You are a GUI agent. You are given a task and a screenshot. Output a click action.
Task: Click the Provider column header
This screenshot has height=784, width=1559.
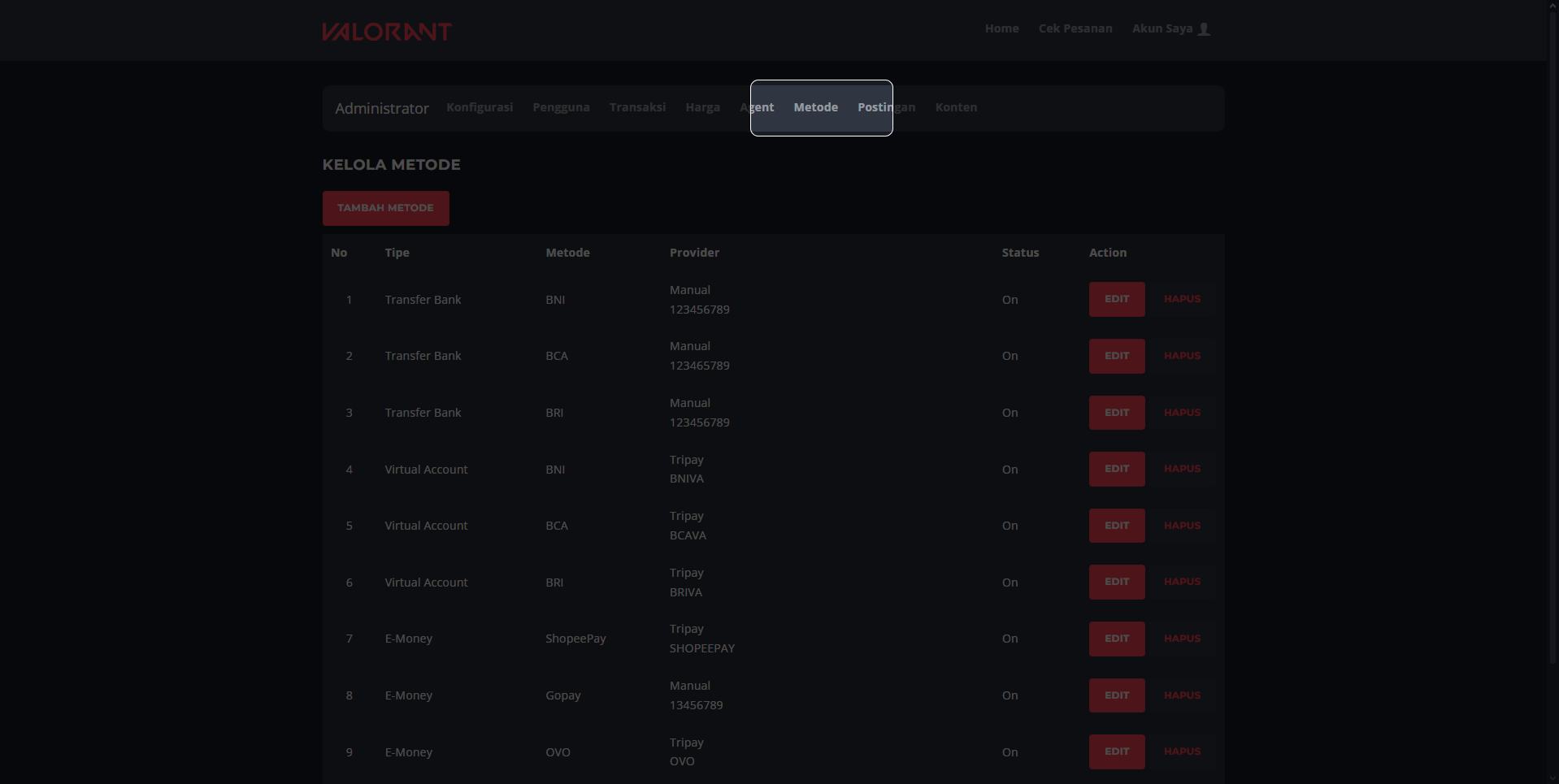(x=694, y=253)
